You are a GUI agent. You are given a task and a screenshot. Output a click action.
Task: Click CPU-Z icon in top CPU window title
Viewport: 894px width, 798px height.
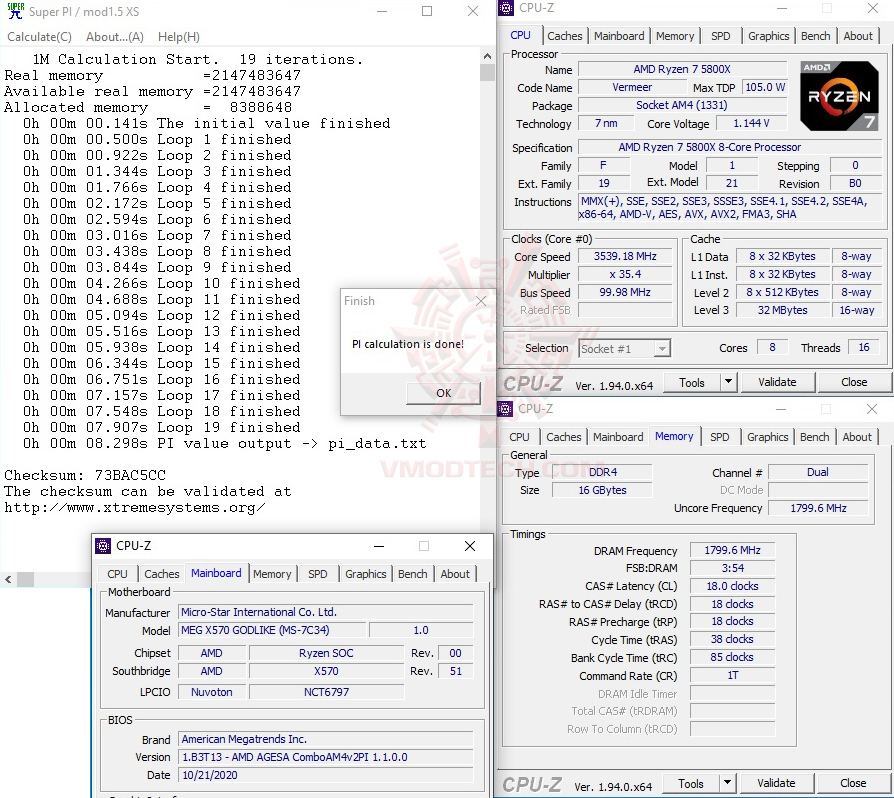pyautogui.click(x=506, y=8)
